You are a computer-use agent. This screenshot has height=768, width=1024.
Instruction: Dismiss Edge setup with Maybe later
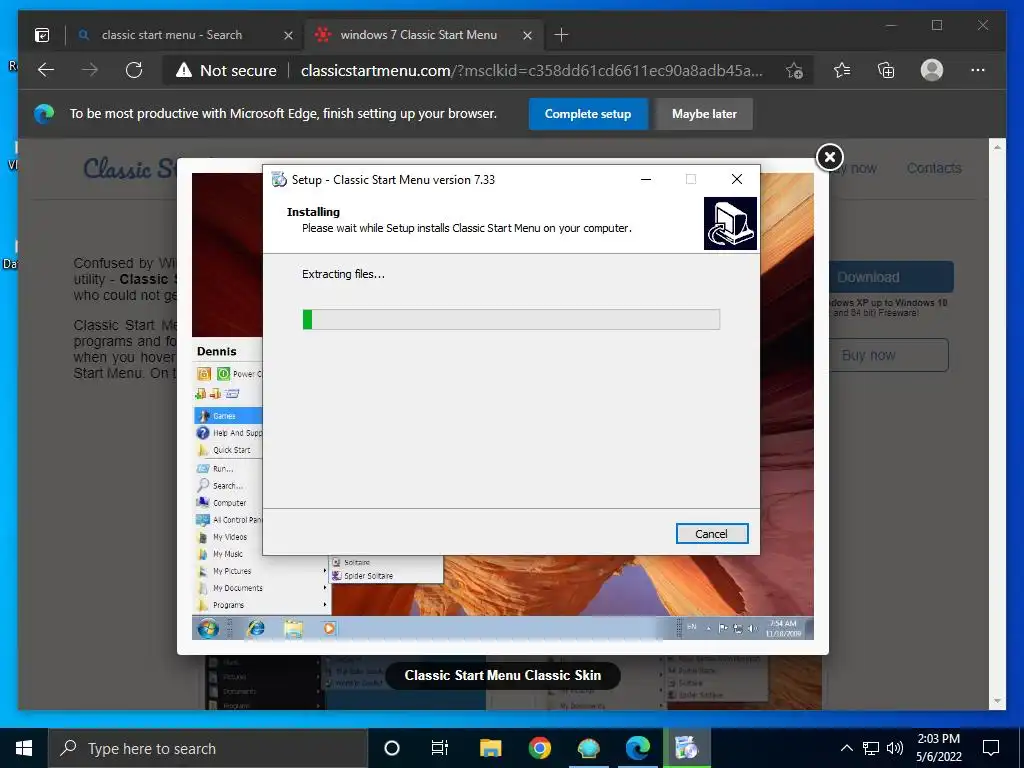click(704, 114)
